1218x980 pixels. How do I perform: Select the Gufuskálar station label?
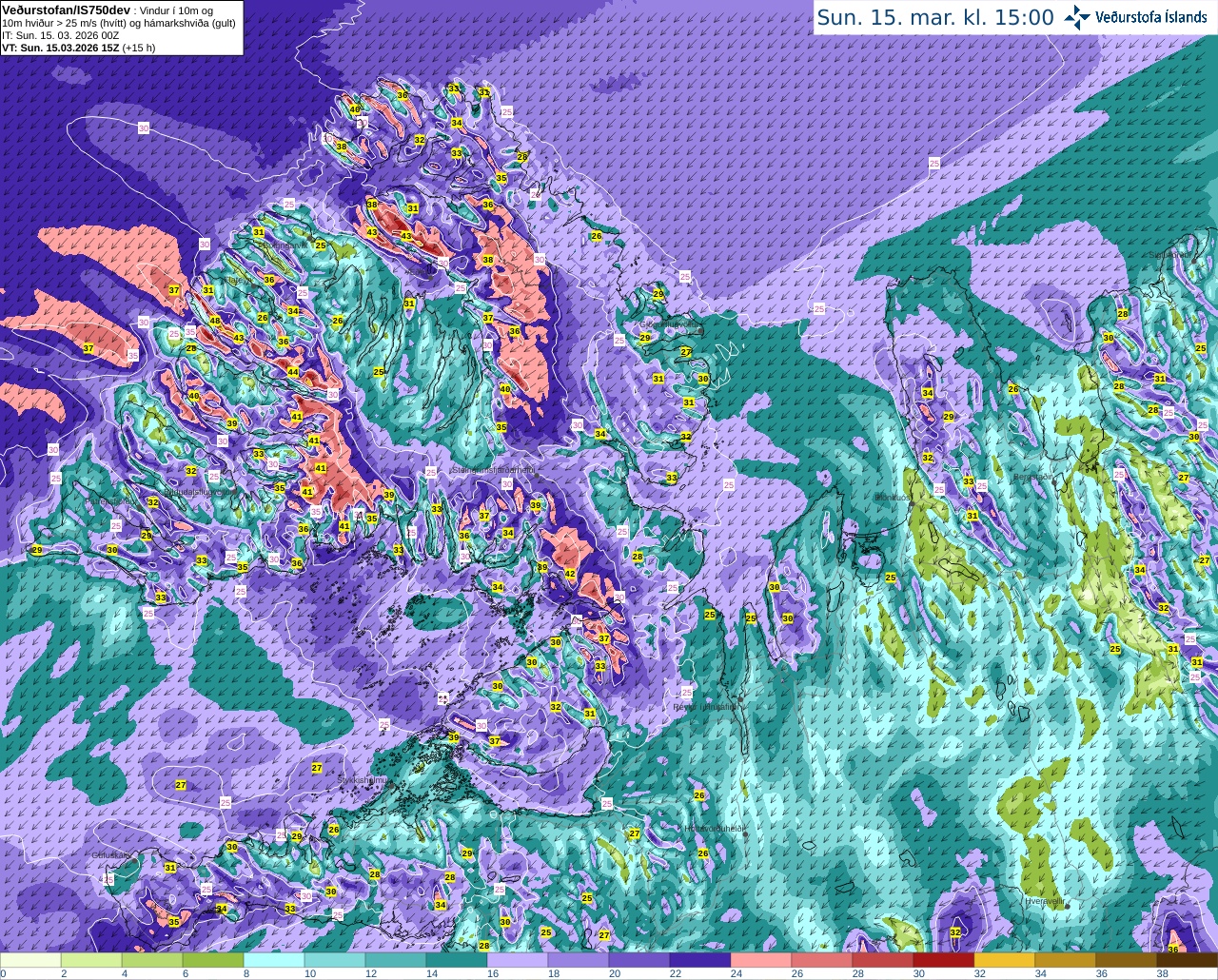click(x=111, y=855)
